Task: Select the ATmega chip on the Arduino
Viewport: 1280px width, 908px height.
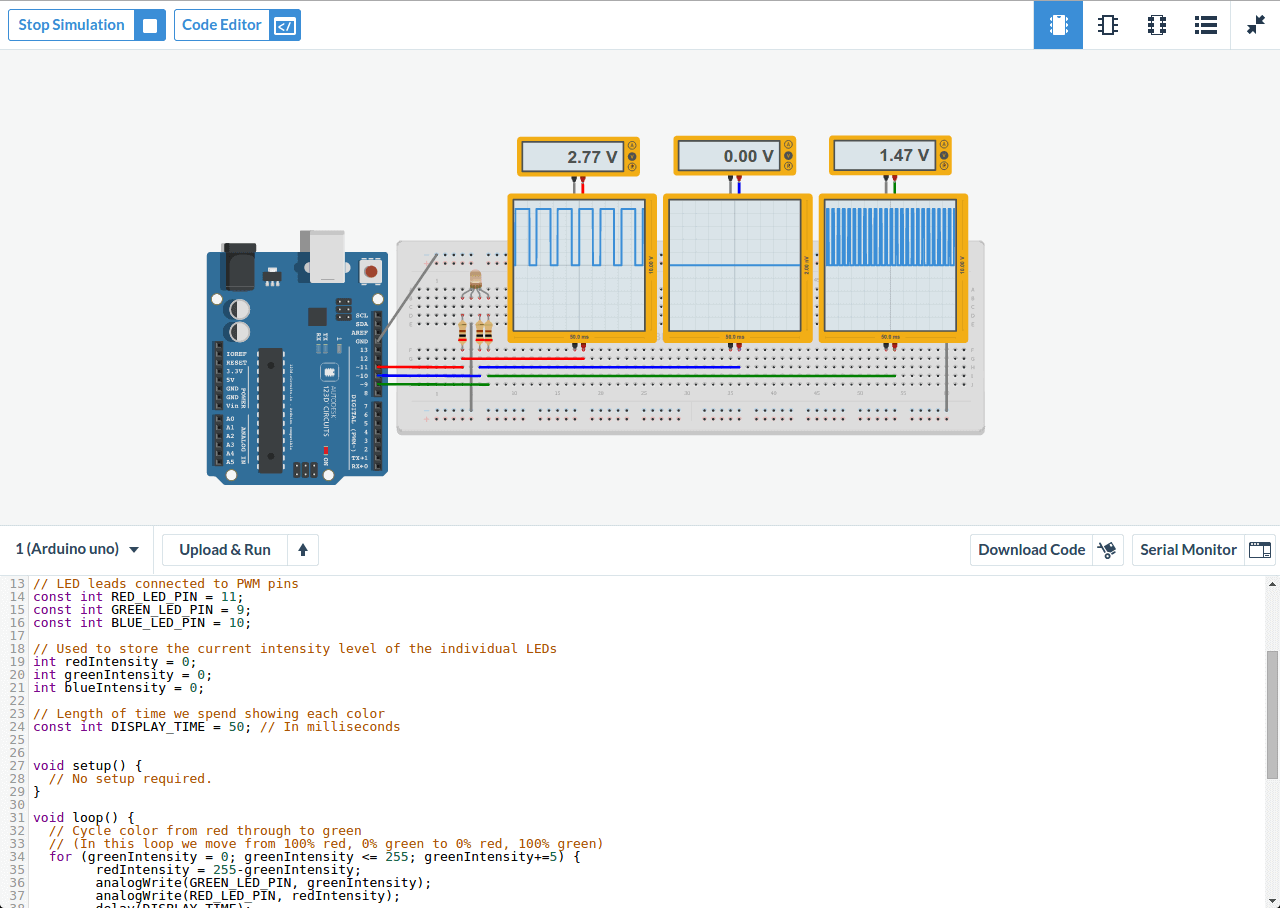Action: click(x=271, y=410)
